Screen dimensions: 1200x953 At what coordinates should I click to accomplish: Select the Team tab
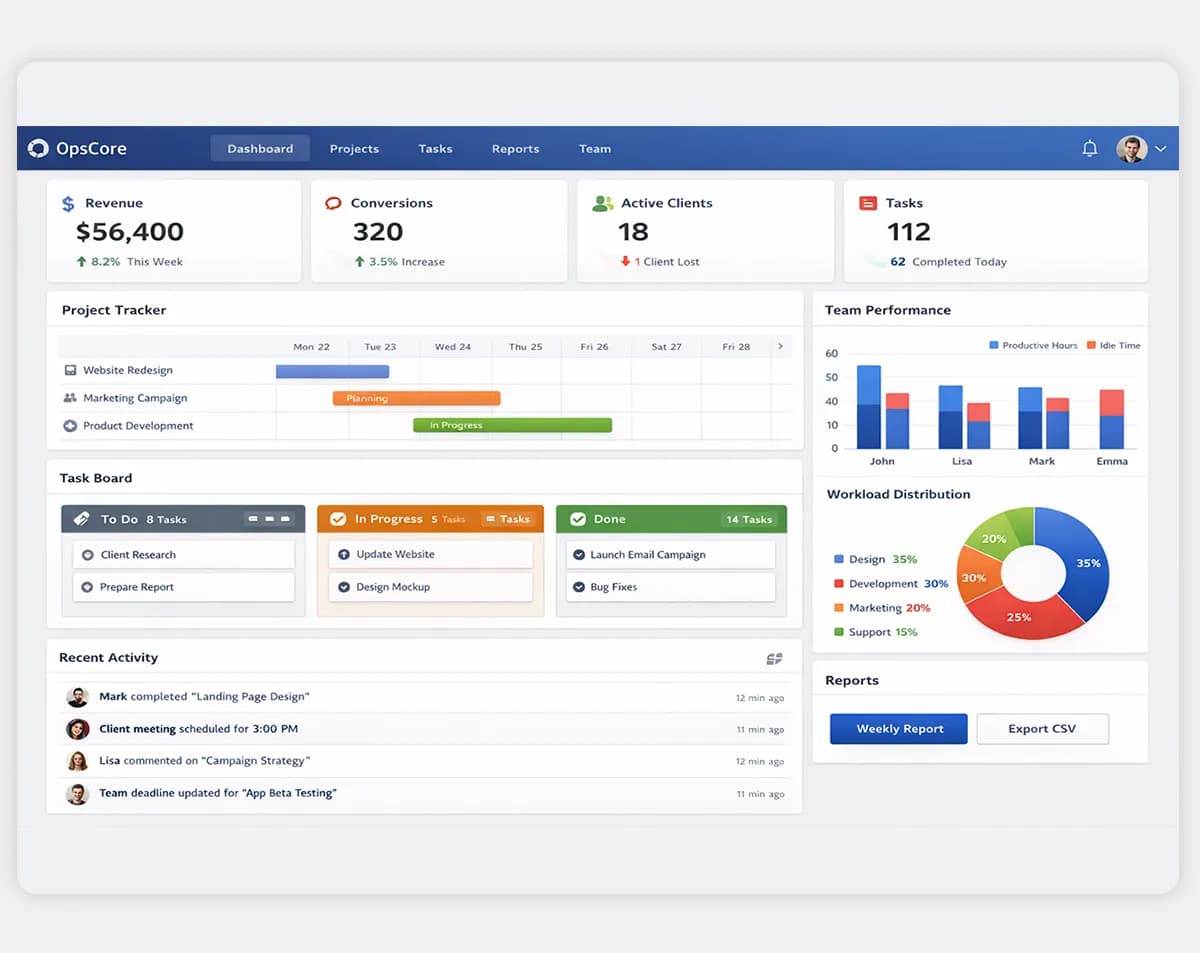point(595,149)
